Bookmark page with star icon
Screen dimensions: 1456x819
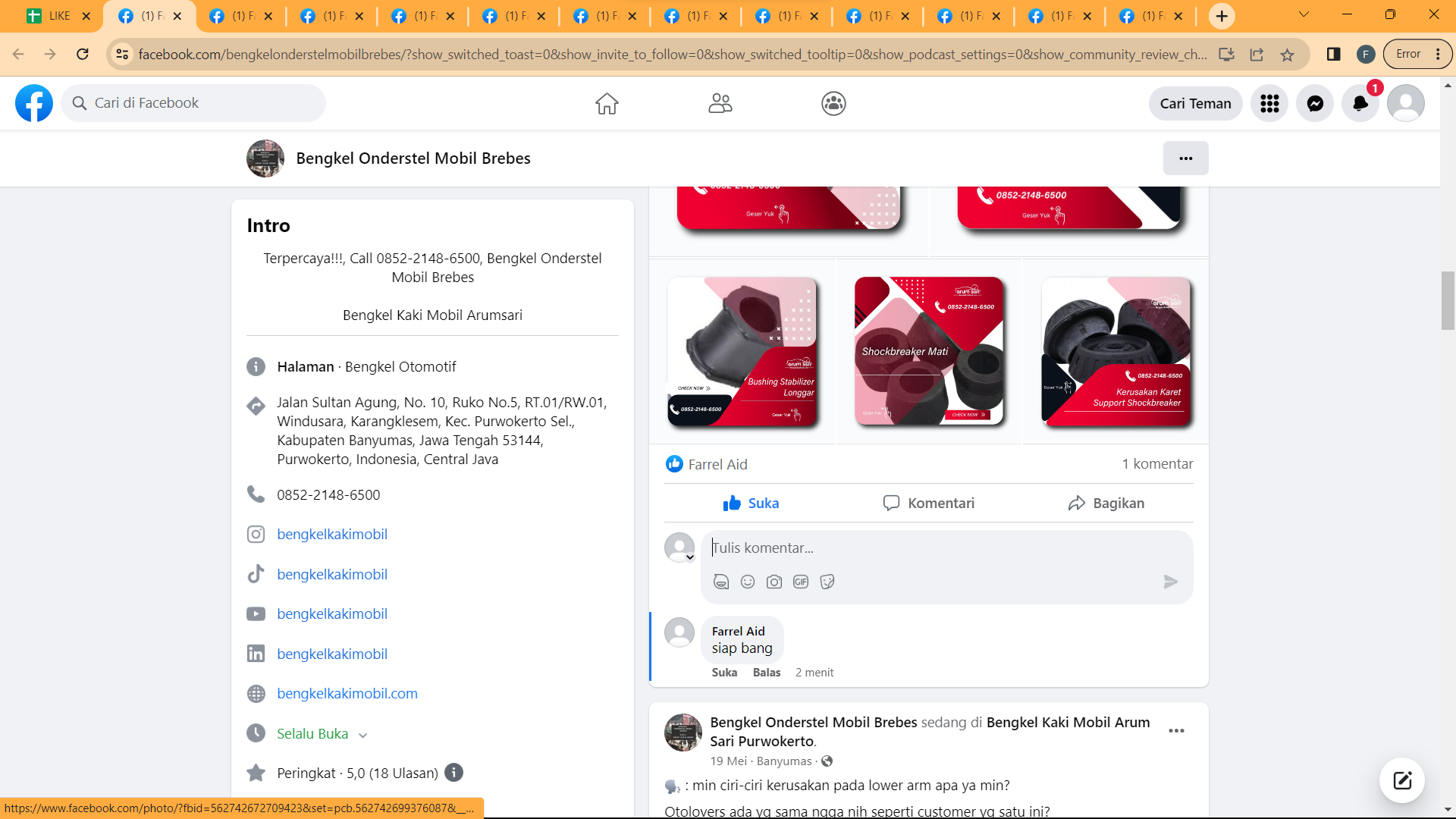coord(1287,55)
